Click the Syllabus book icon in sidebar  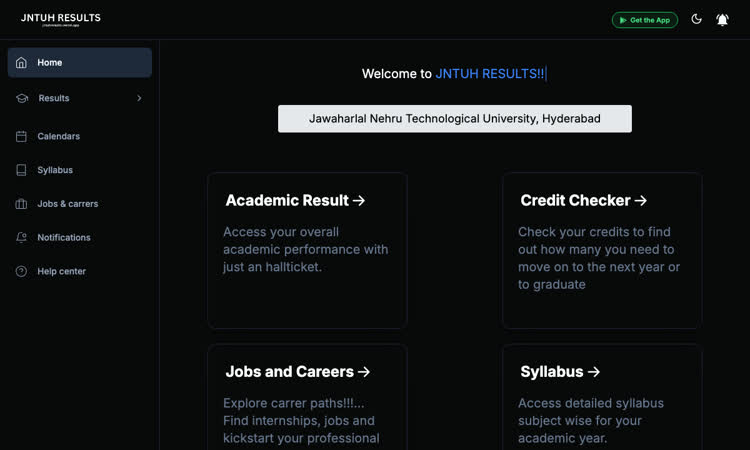tap(21, 170)
